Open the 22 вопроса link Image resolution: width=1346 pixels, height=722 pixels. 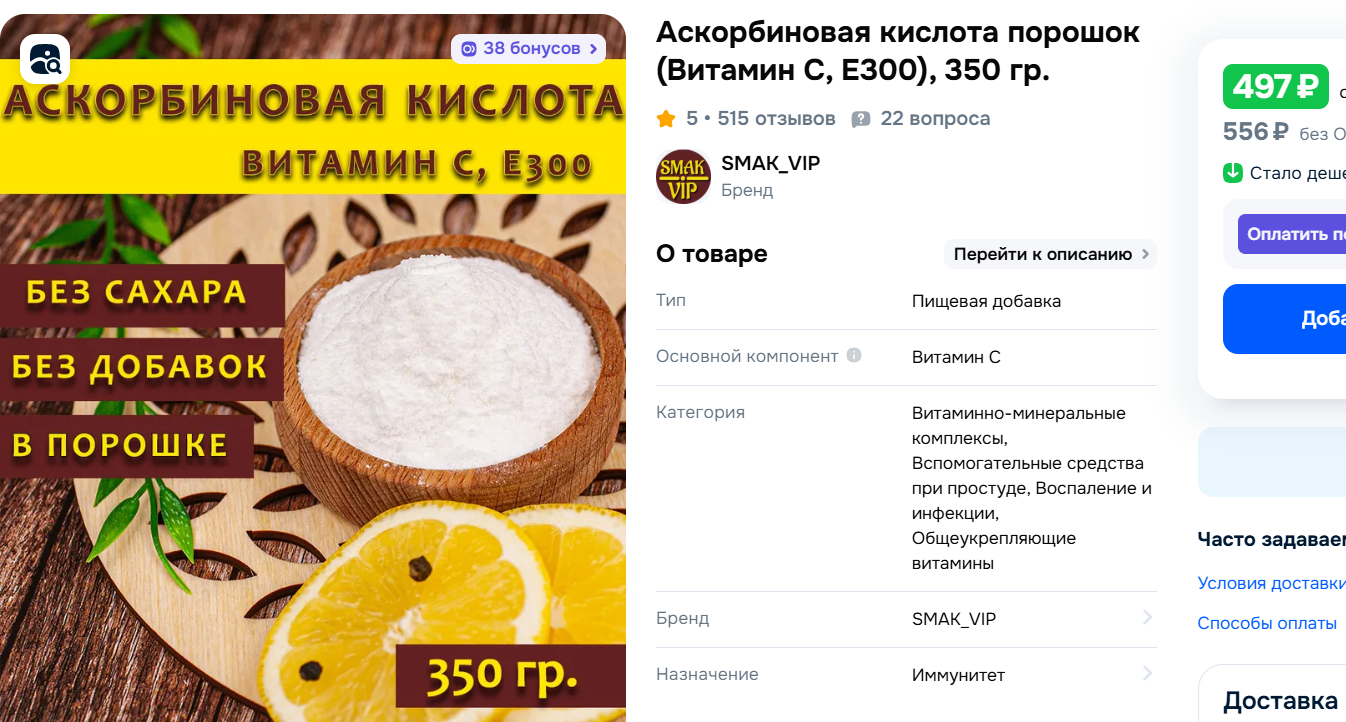(x=935, y=119)
